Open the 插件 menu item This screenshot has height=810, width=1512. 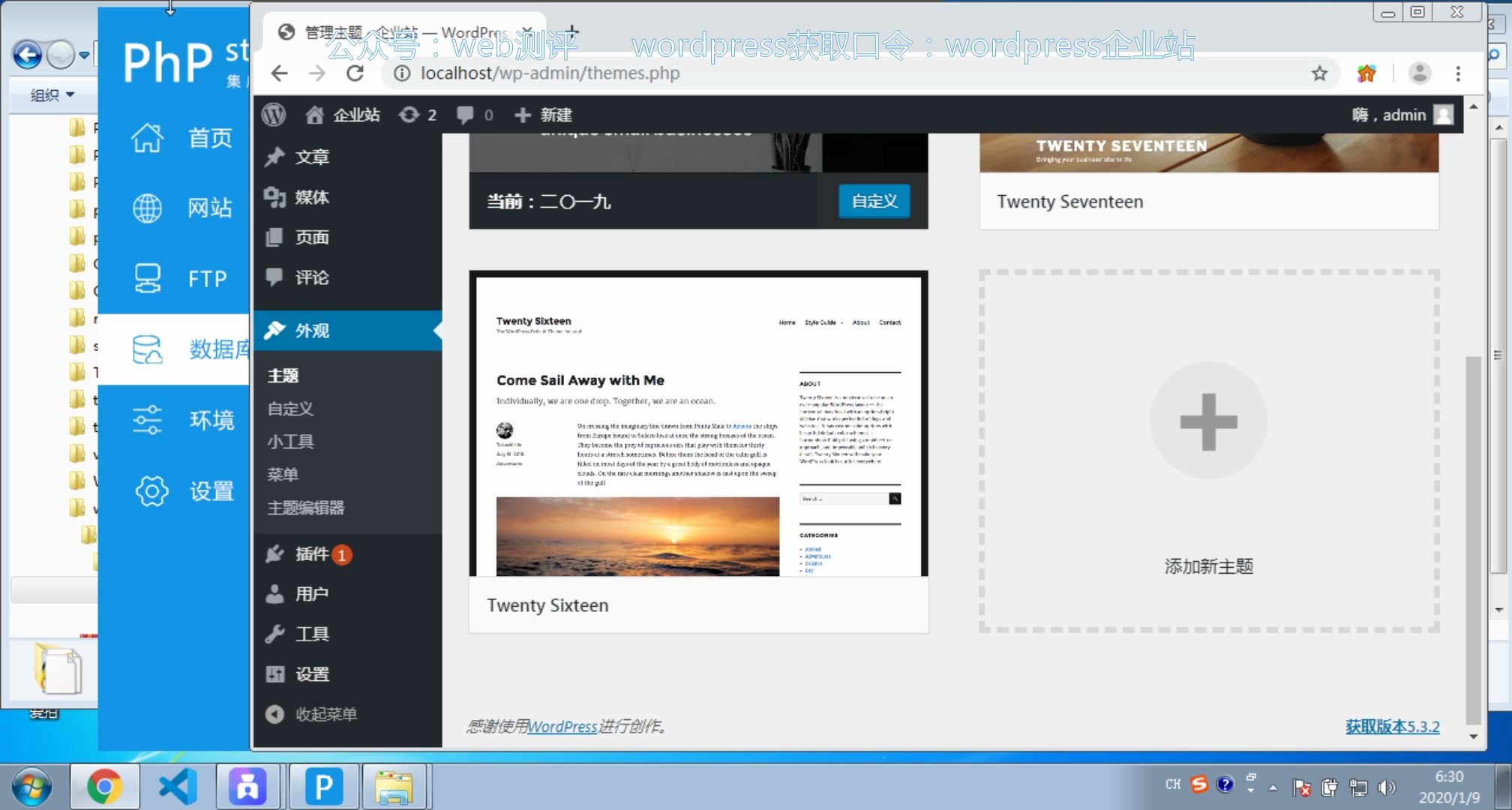pos(311,554)
